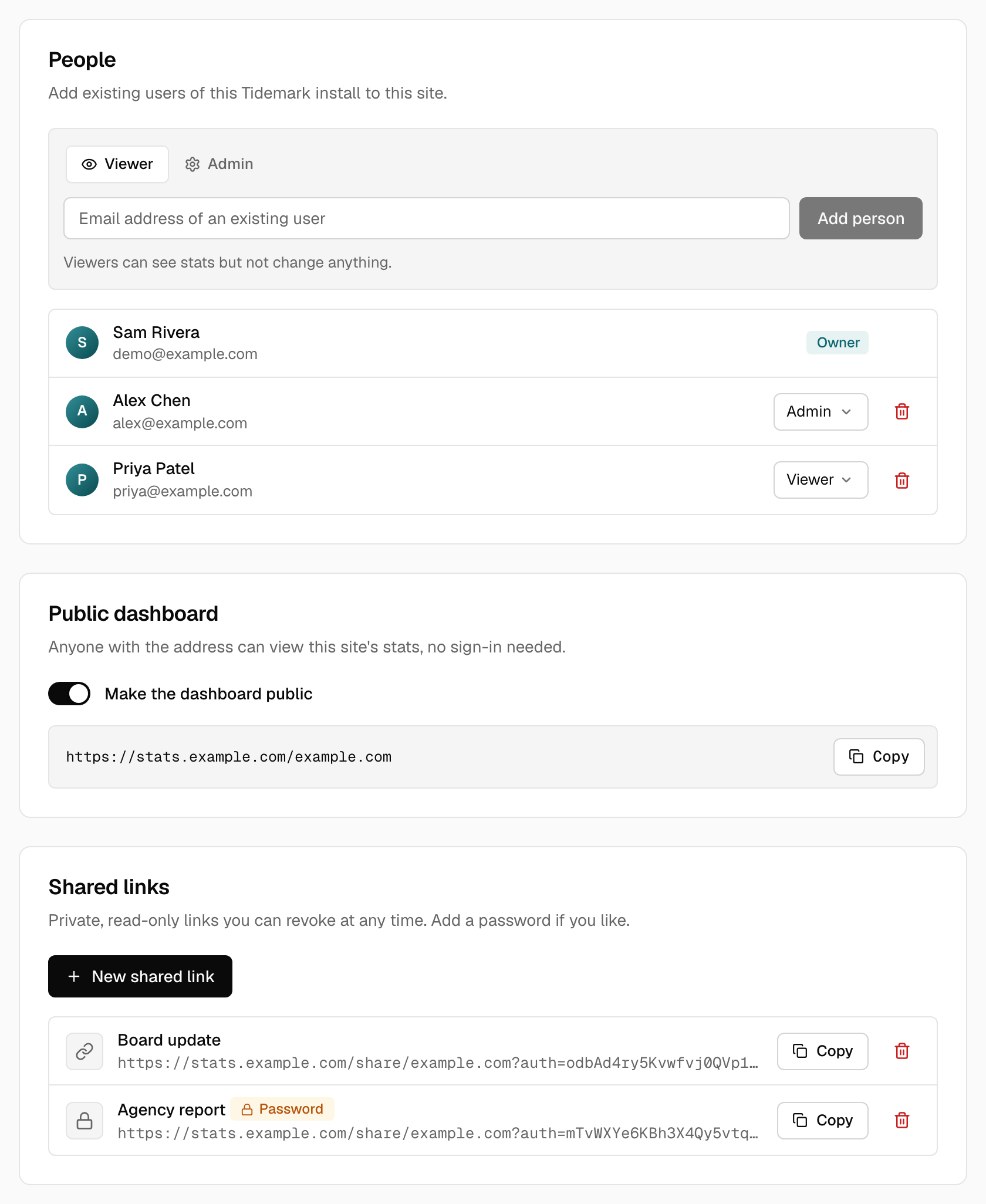Turn off the Make the dashboard public switch

click(69, 694)
